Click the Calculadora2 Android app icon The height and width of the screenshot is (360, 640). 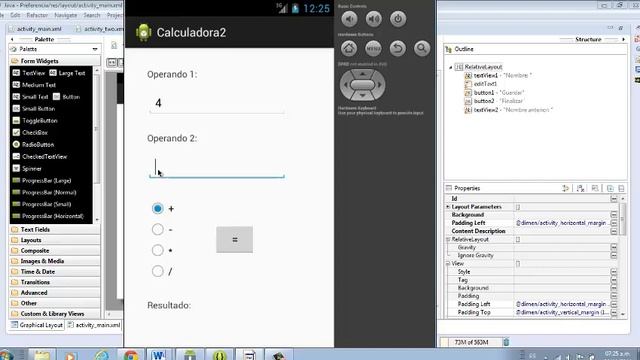pos(143,33)
